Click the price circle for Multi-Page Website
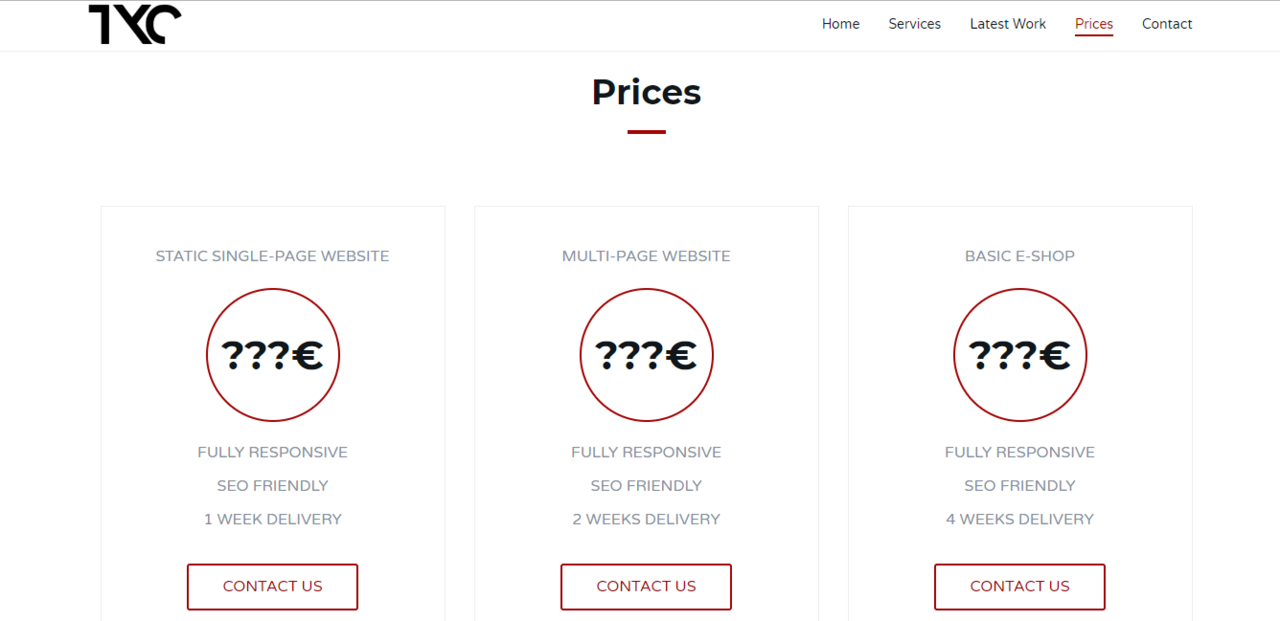The height and width of the screenshot is (621, 1280). pos(646,355)
